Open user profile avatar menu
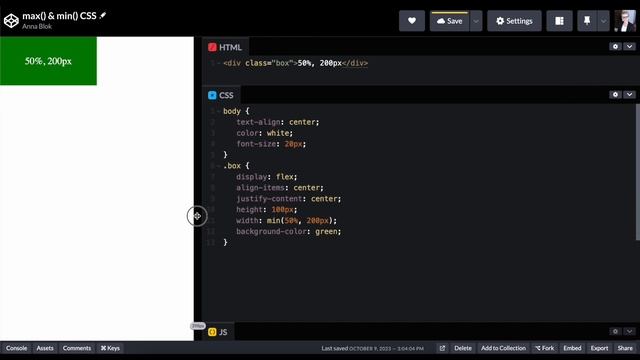This screenshot has width=640, height=360. tap(625, 20)
